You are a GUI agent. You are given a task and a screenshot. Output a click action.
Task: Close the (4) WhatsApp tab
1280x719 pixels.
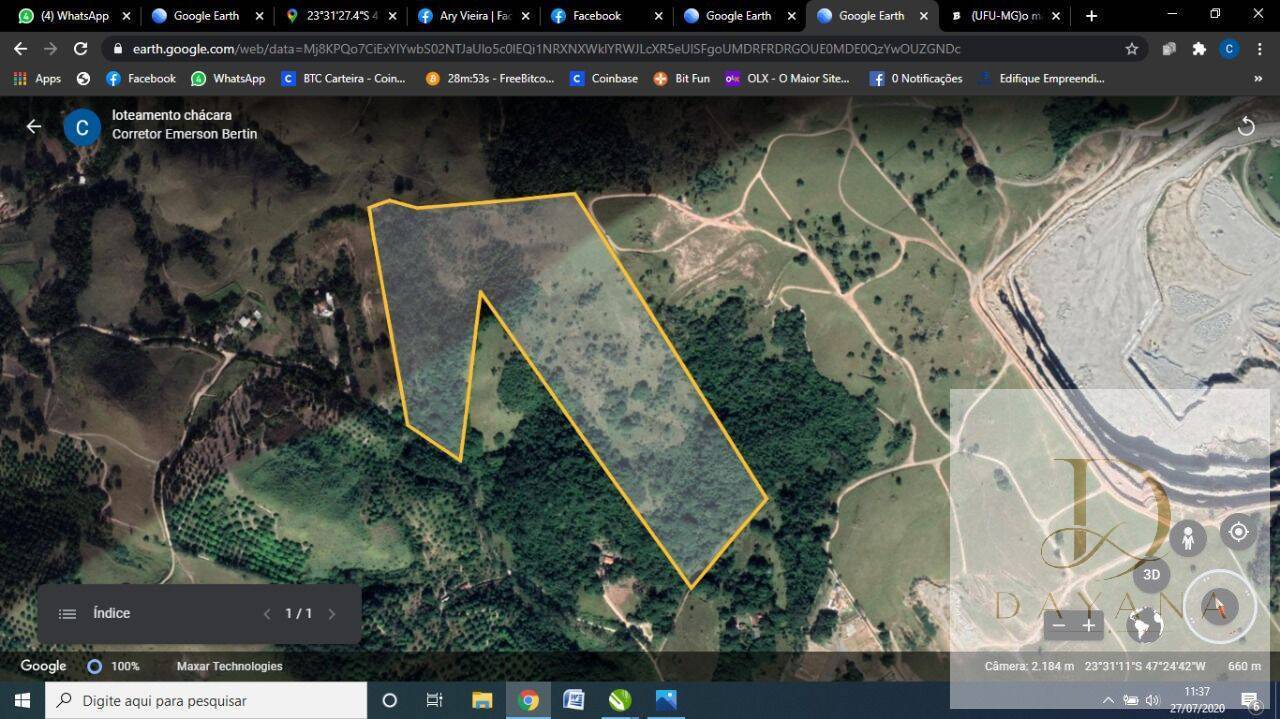point(125,16)
